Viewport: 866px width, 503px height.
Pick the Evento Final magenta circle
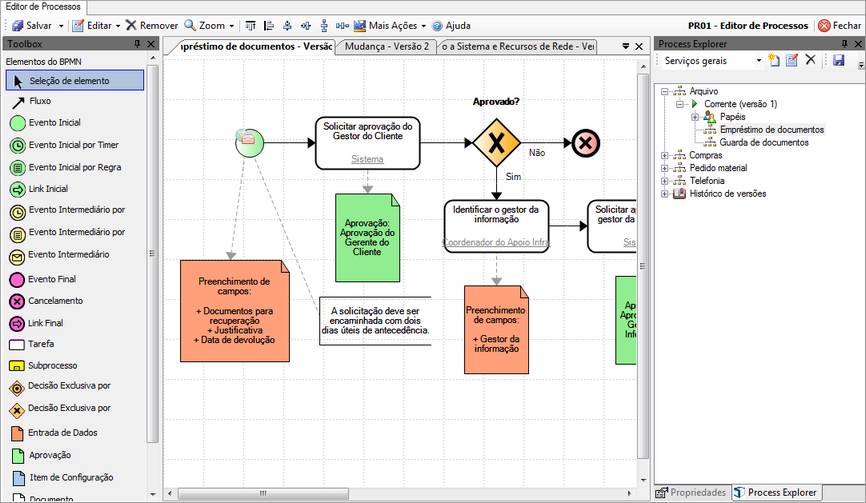pyautogui.click(x=43, y=279)
